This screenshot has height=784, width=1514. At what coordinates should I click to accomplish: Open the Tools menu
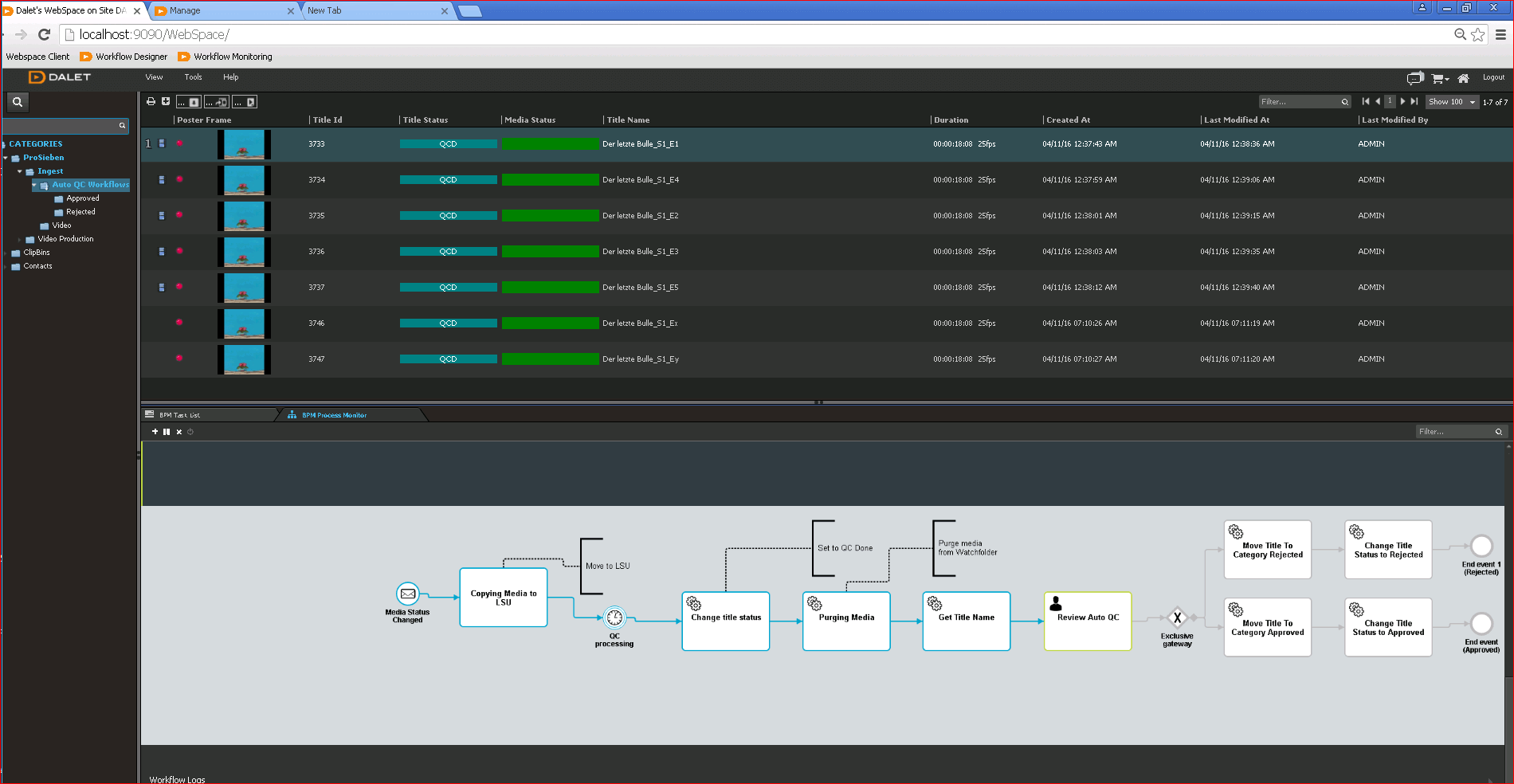tap(193, 77)
